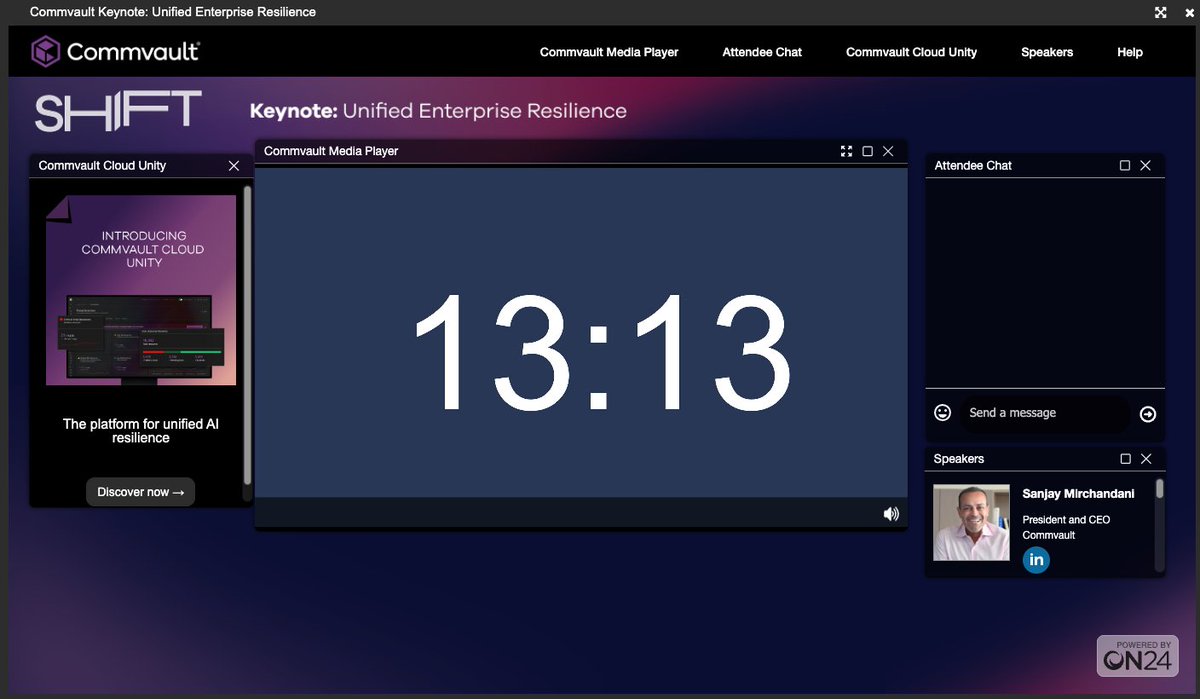Click the 13:13 countdown video area
The image size is (1200, 699).
point(581,333)
